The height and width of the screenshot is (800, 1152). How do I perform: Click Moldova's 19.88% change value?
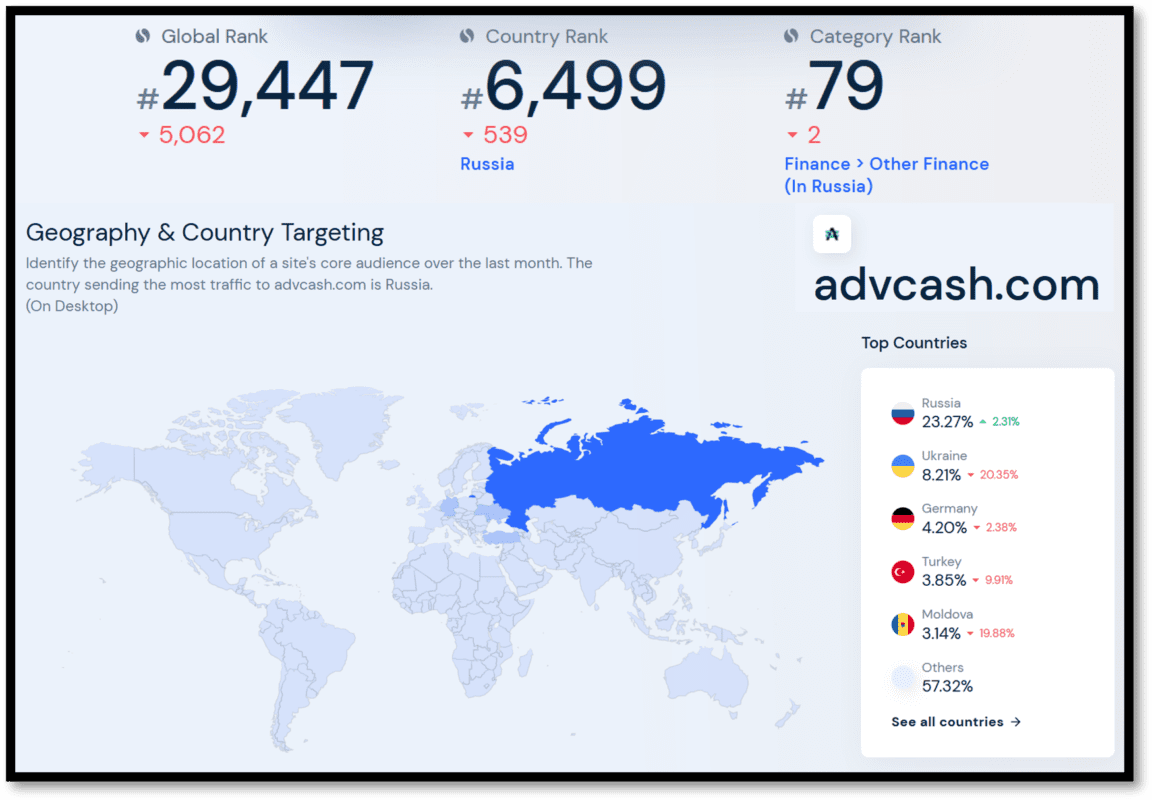[996, 633]
